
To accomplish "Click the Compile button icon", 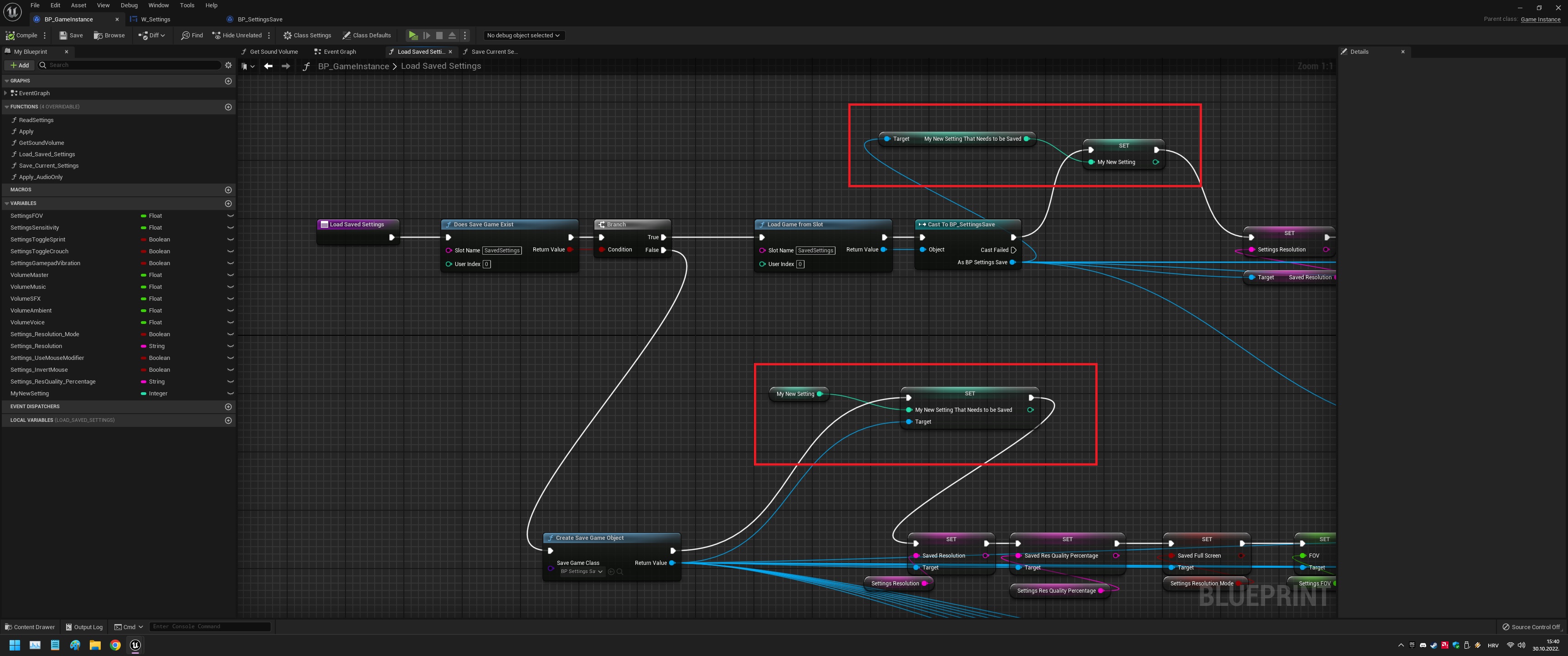I will coord(10,35).
